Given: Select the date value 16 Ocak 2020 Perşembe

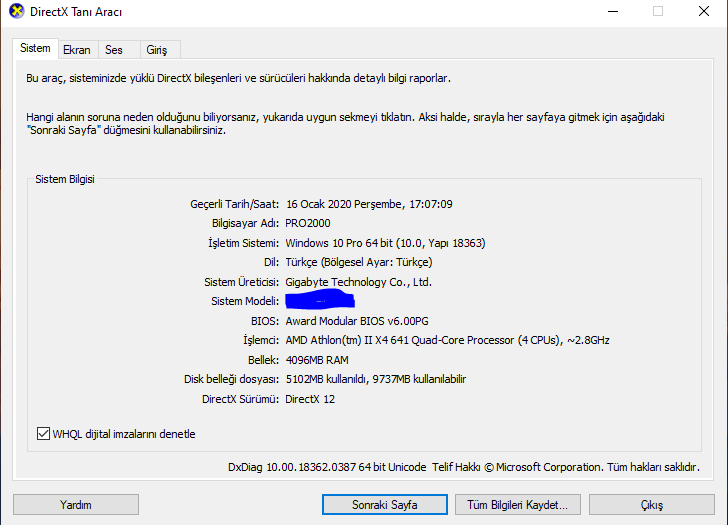Looking at the screenshot, I should pyautogui.click(x=344, y=204).
